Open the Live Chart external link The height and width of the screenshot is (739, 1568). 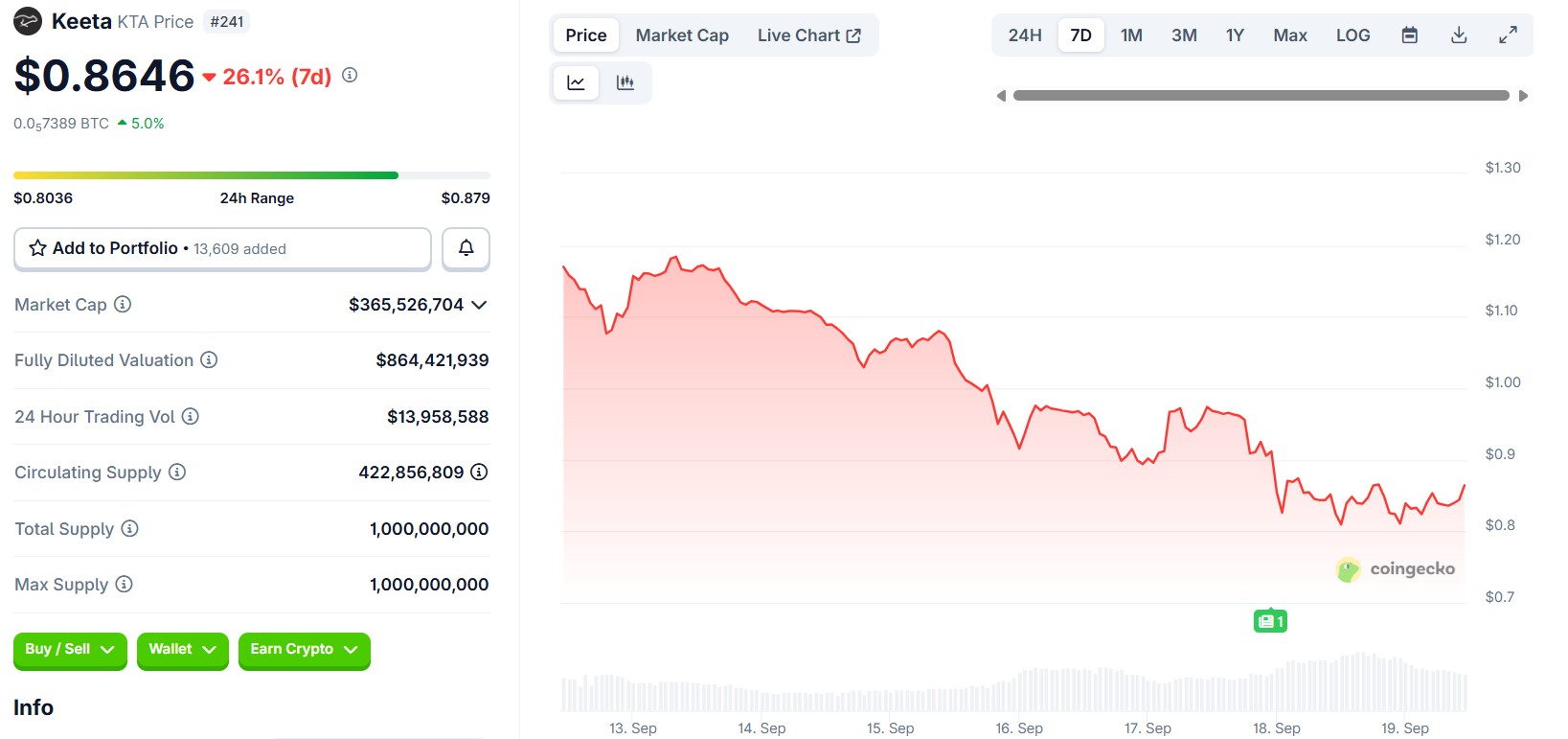click(x=809, y=35)
